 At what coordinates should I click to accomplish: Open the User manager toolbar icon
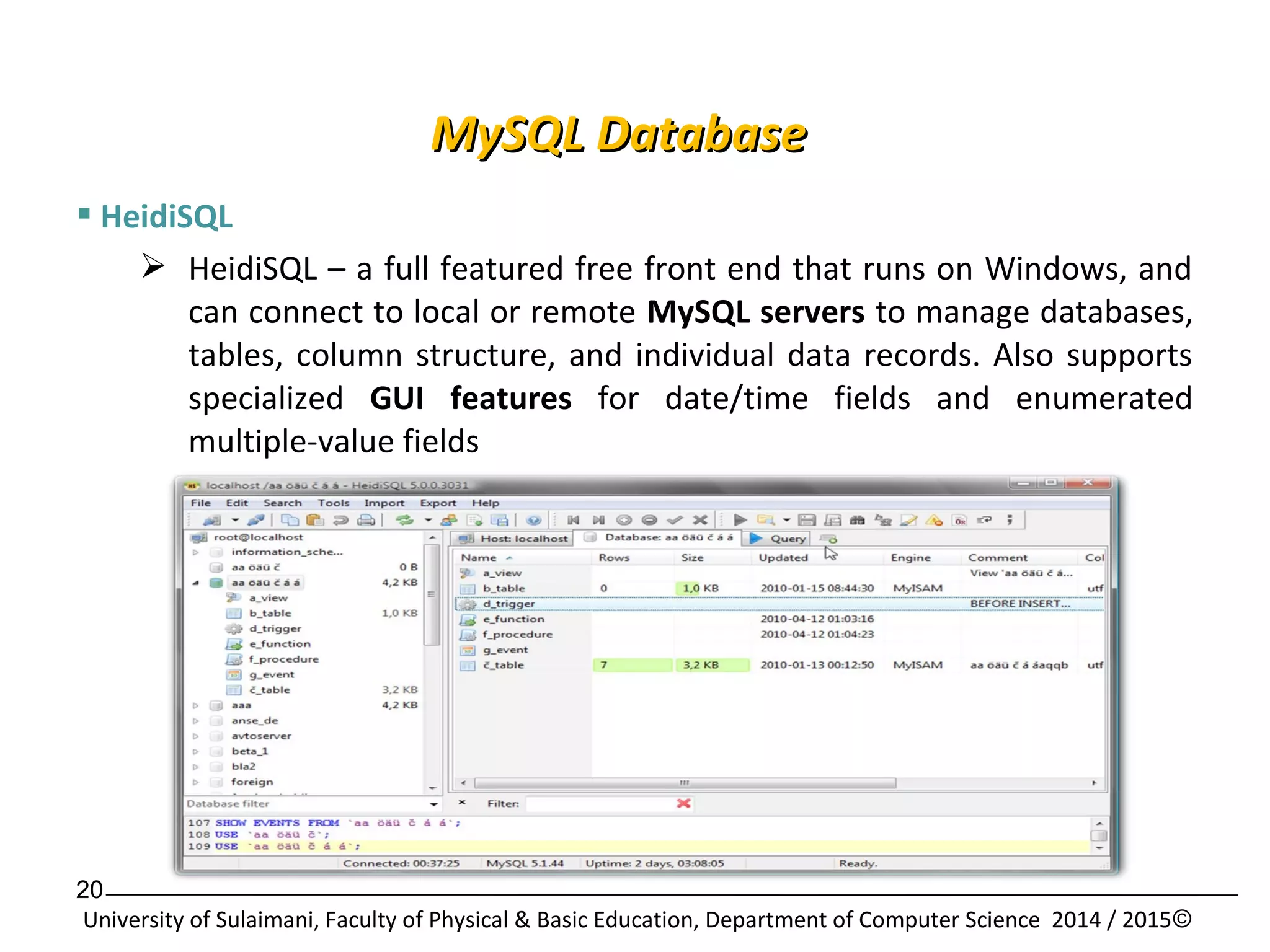coord(448,520)
